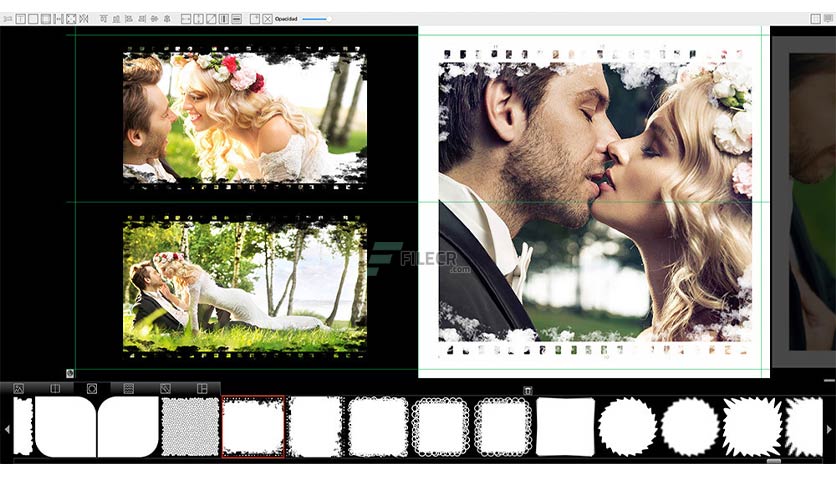Image resolution: width=836 pixels, height=484 pixels.
Task: Select the masks tab with circle-in-square icon
Action: coord(92,389)
